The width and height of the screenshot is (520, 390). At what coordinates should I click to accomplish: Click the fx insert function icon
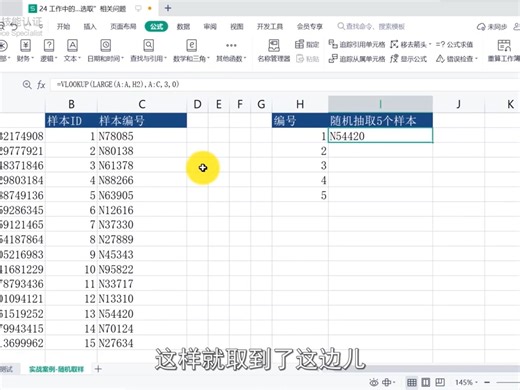pyautogui.click(x=41, y=85)
